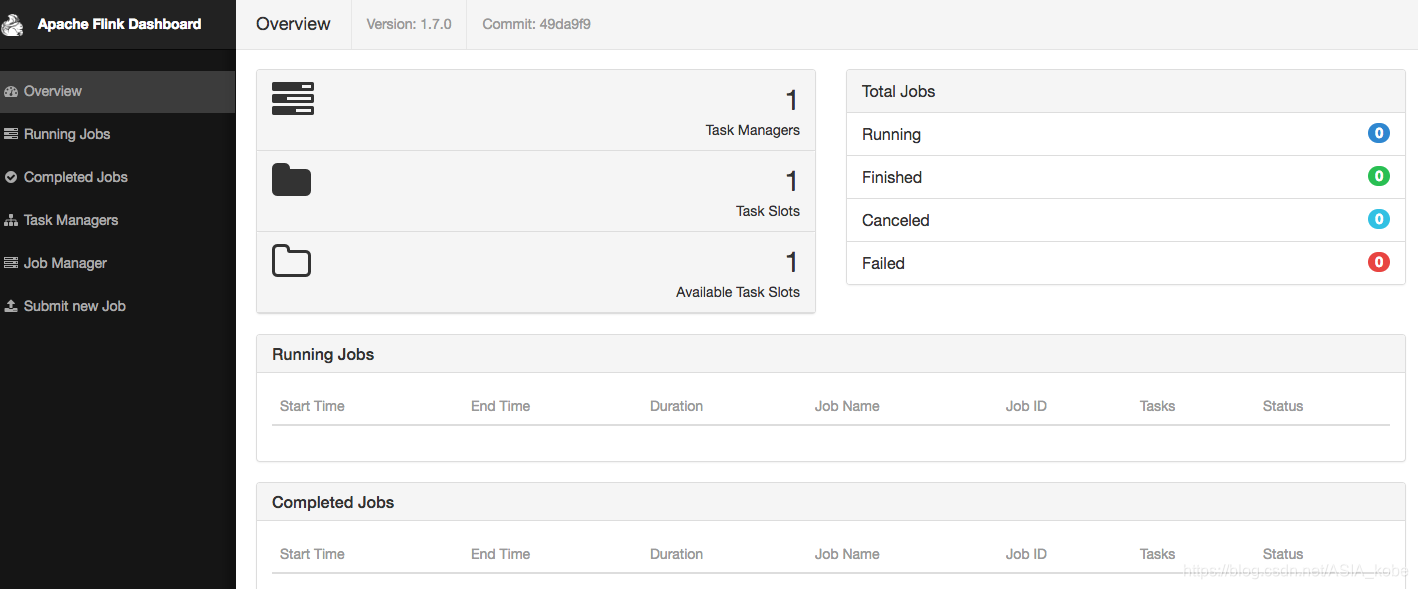Click the Submit new Job upload icon
Screen dimensions: 1418x589
click(11, 306)
